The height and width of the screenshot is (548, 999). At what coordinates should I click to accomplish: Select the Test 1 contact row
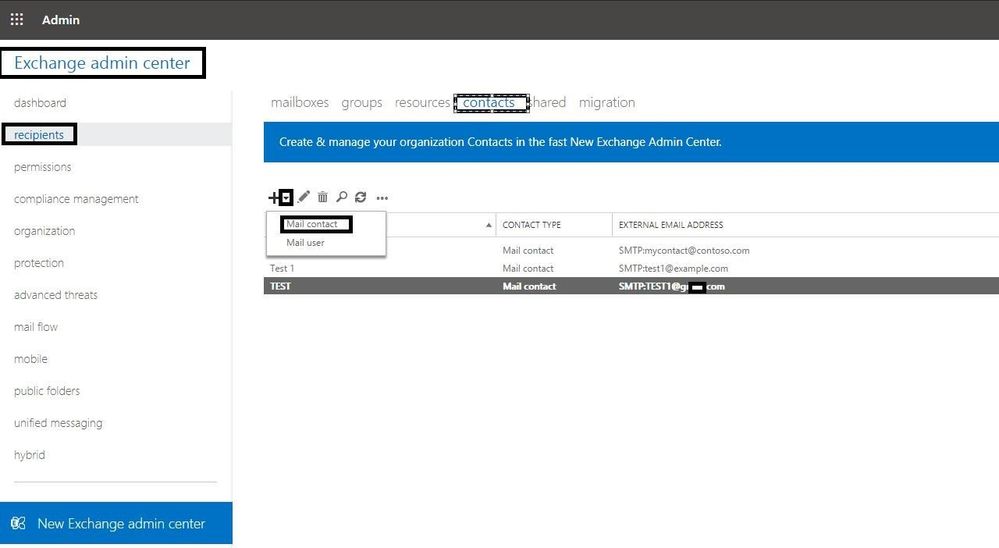[631, 268]
